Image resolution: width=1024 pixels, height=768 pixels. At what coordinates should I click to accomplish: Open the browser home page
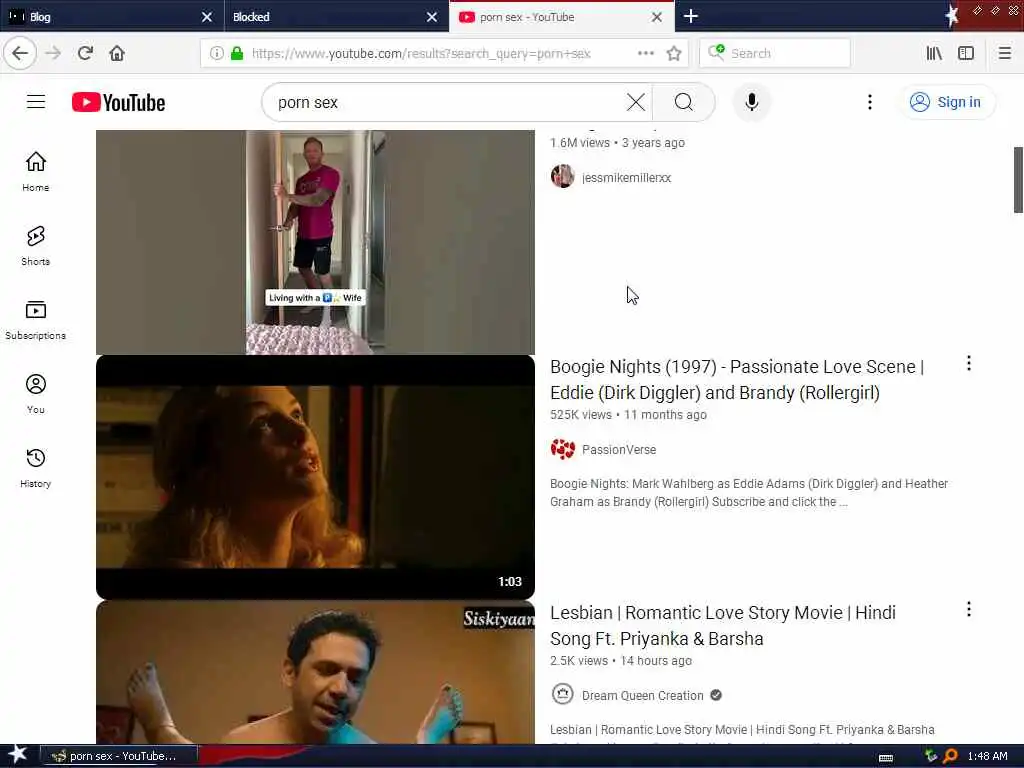pos(117,53)
